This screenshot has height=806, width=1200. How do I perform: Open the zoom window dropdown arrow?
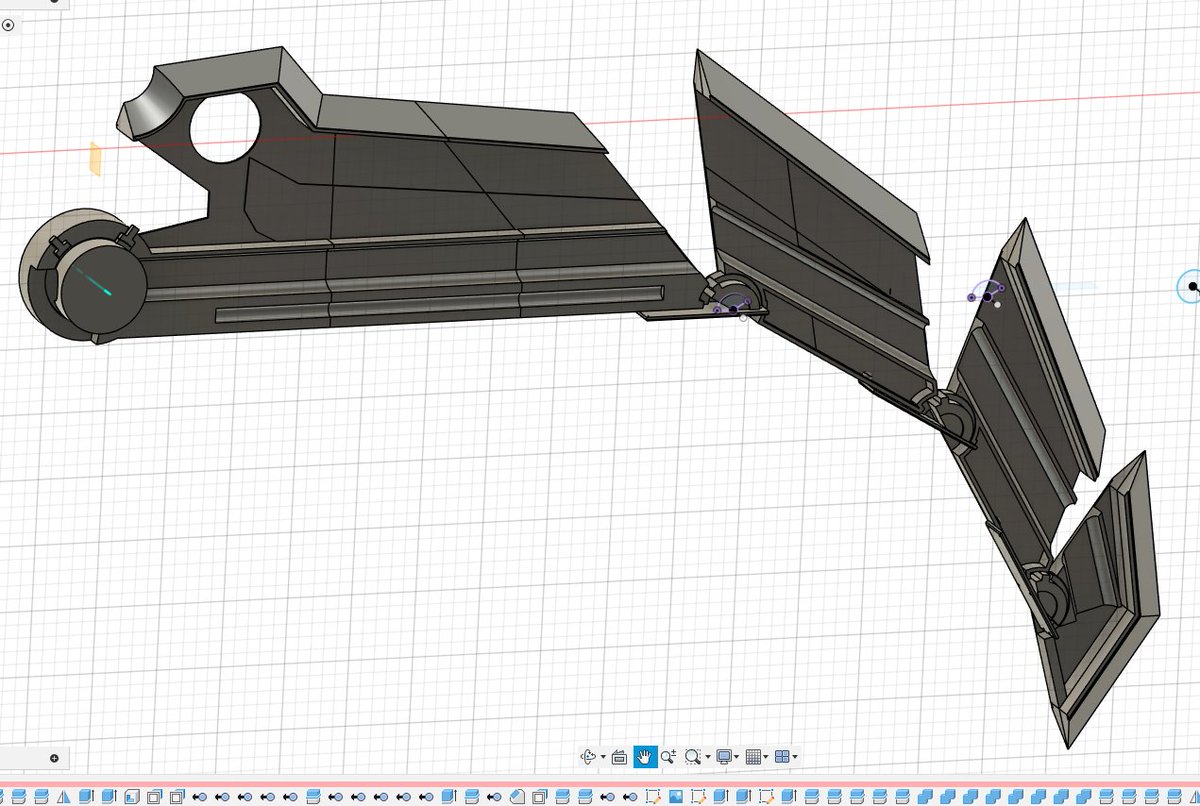click(708, 757)
